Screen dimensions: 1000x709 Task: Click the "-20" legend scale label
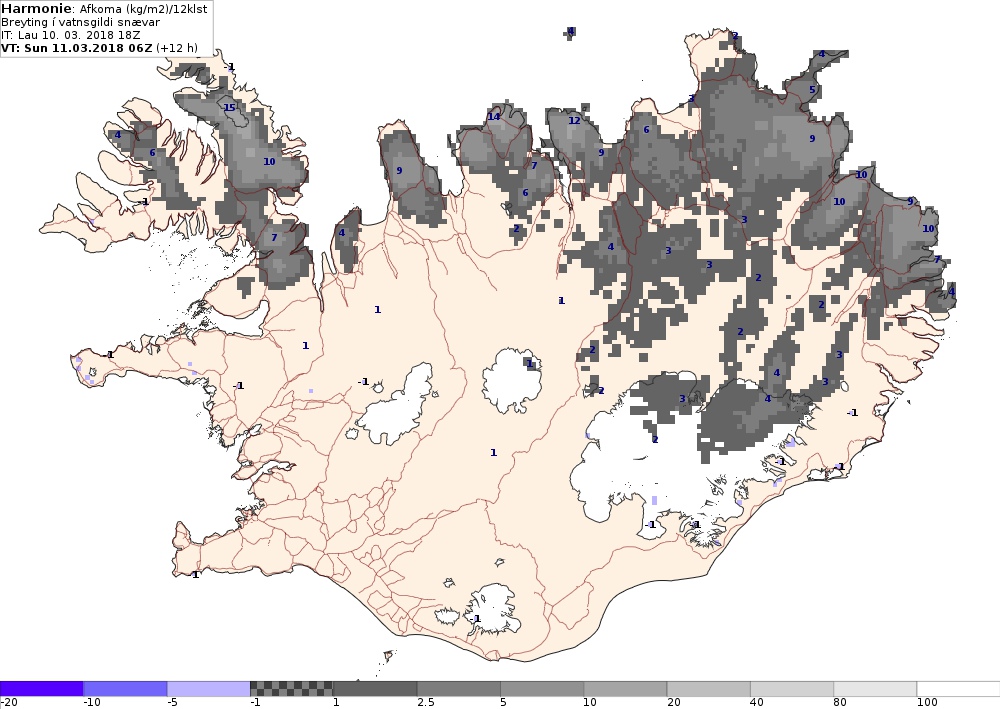tap(8, 703)
